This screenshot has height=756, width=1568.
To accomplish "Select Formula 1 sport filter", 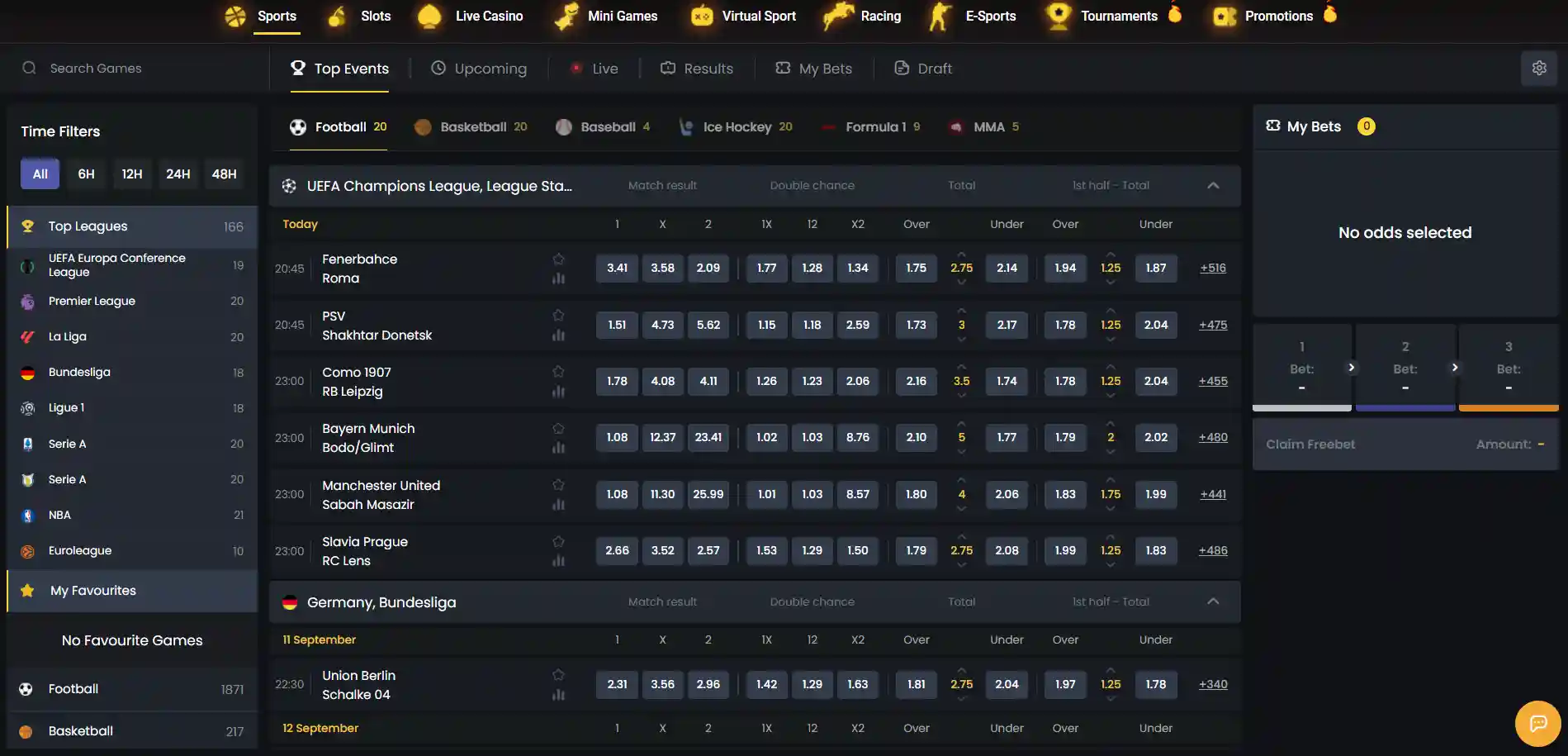I will click(871, 127).
